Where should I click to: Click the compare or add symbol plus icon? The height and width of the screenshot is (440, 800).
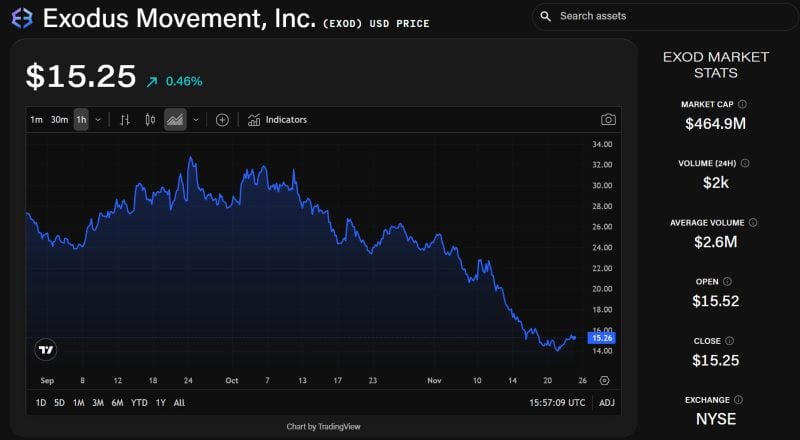point(222,120)
